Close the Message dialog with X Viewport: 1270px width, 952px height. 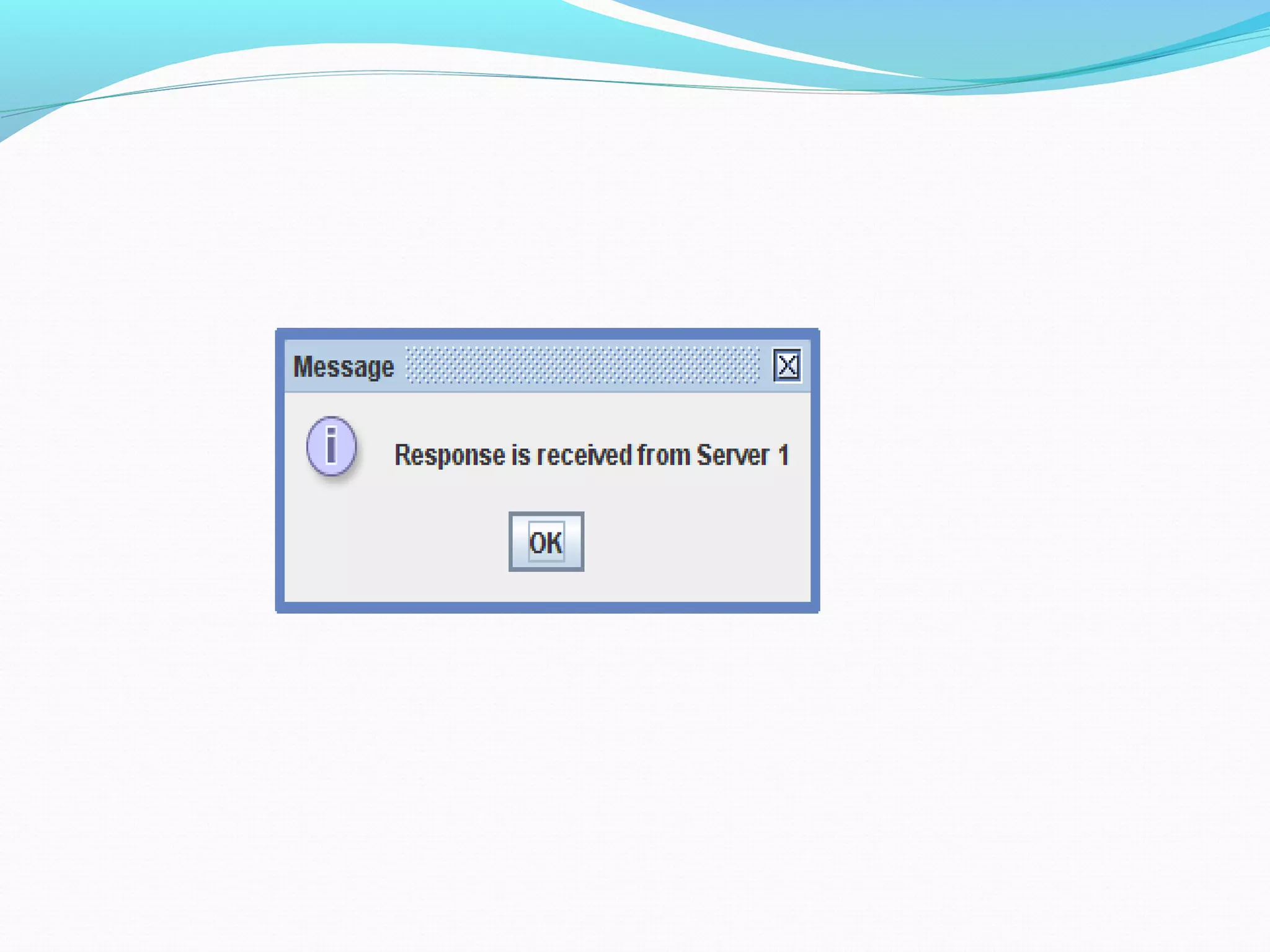tap(787, 365)
